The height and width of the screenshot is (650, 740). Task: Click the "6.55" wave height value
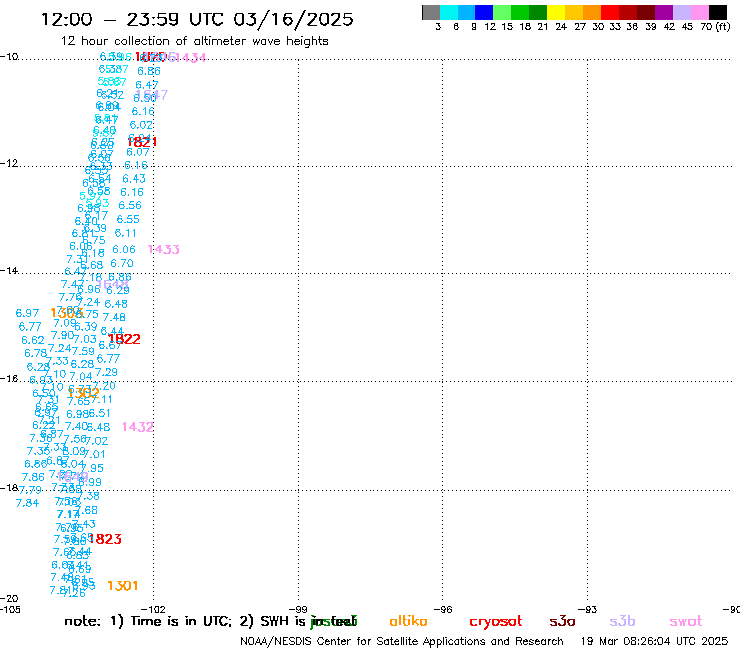128,219
